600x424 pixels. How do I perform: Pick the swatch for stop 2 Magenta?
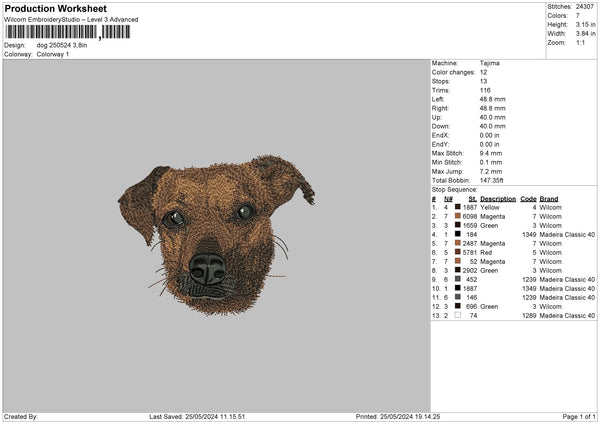457,216
